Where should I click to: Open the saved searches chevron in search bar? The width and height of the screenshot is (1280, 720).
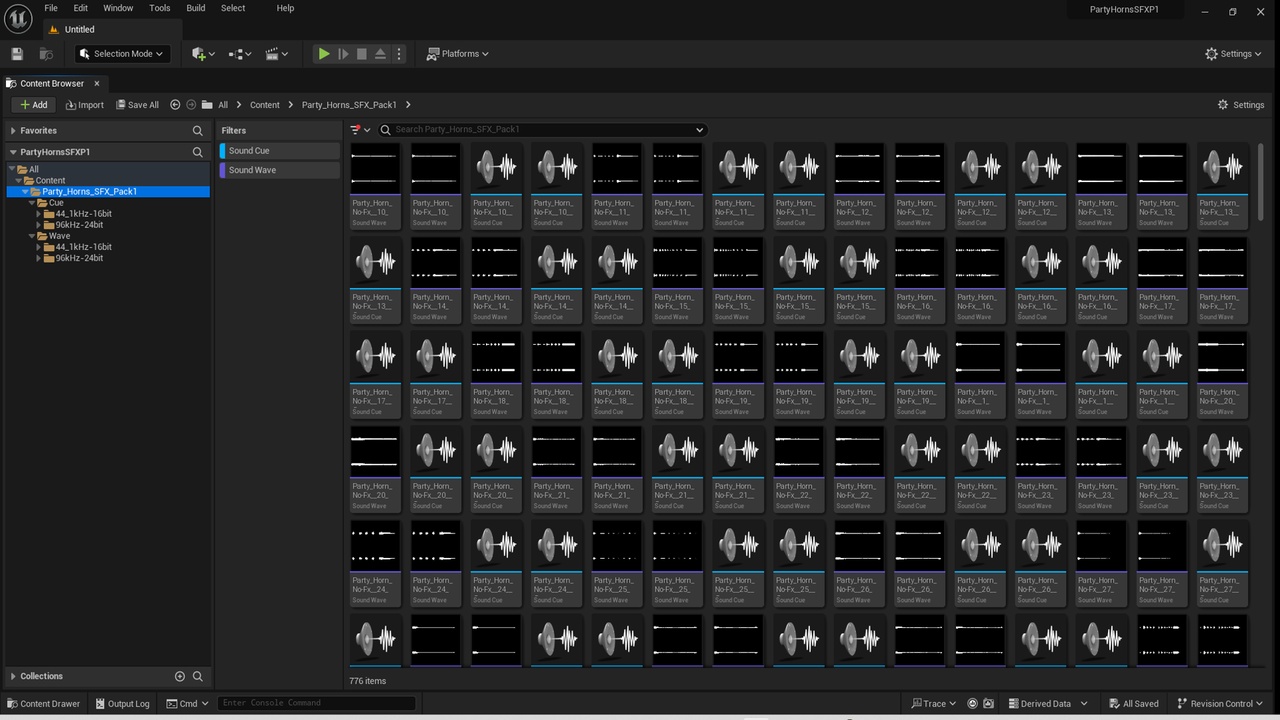[699, 130]
